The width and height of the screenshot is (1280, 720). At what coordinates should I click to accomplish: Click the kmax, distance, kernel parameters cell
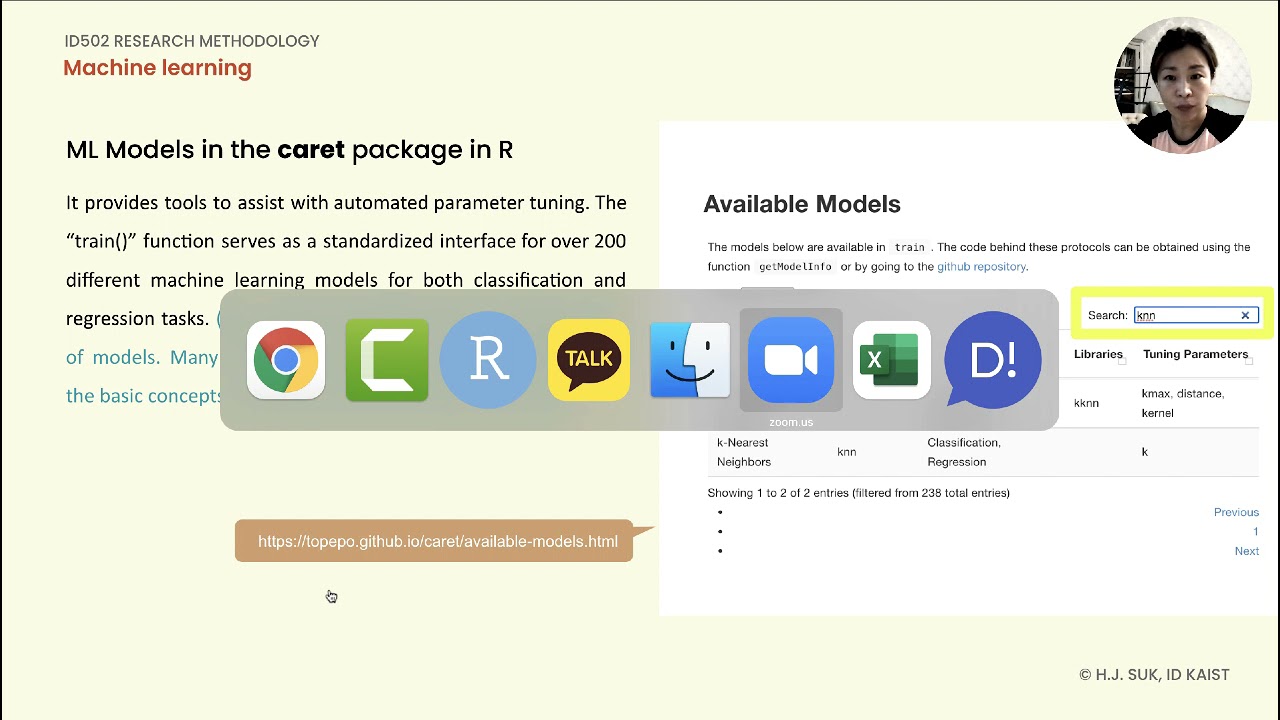pos(1182,403)
